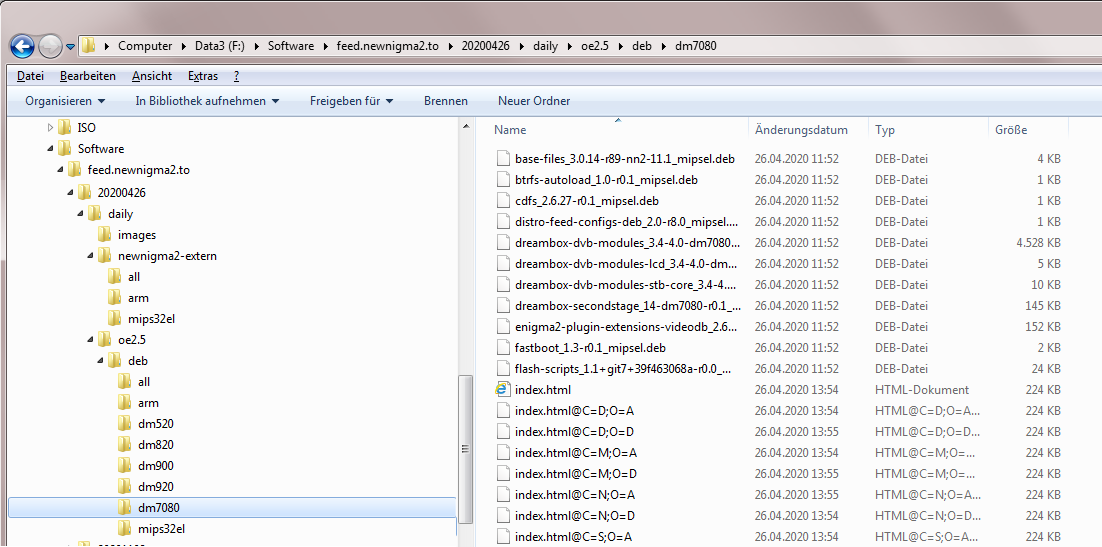Sort files by Änderungsdatum column header

click(x=801, y=130)
